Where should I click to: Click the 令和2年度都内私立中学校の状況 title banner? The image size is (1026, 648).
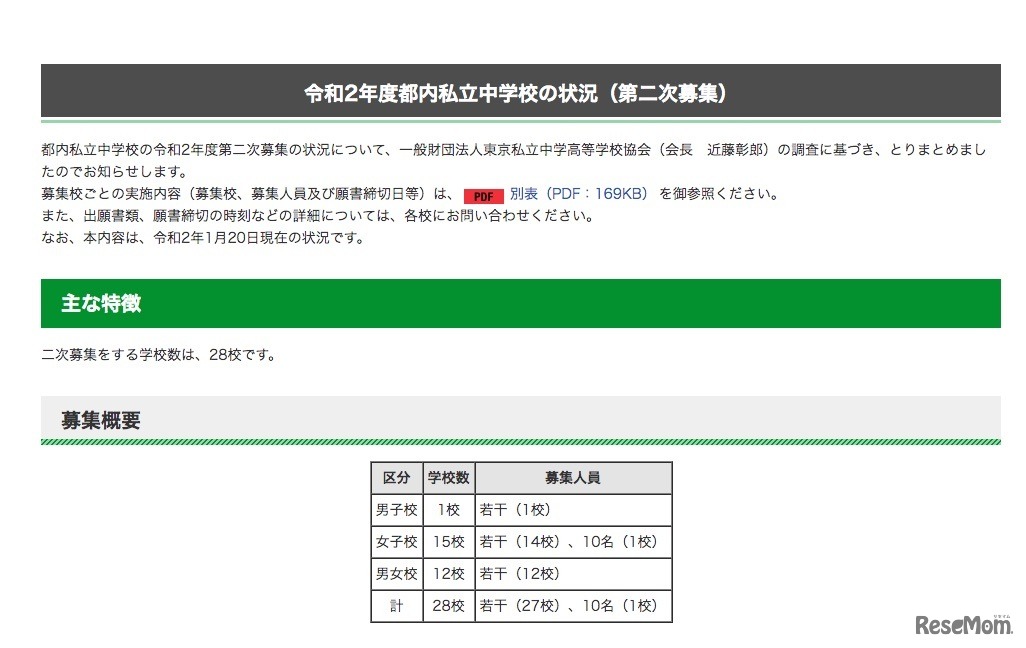(513, 90)
